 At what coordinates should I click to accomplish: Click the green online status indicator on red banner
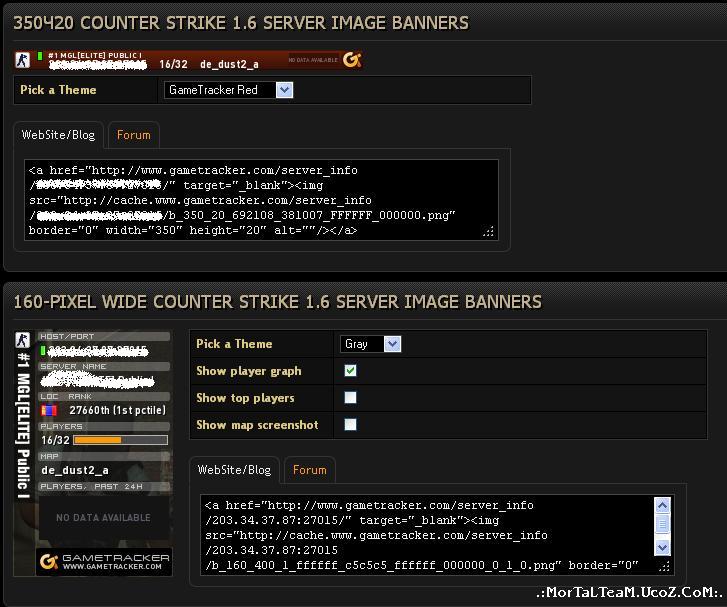pos(40,56)
